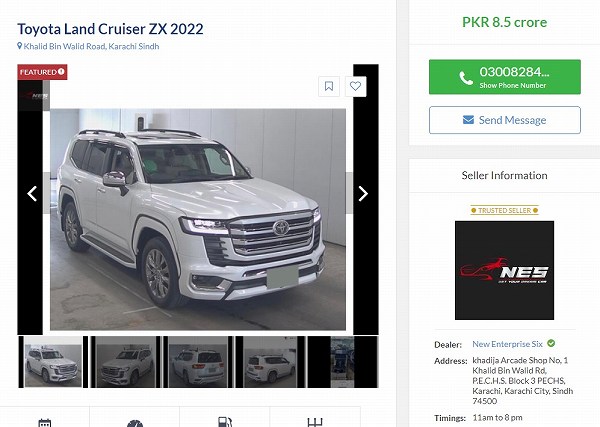Open Khalid Bin Walid Road location link

(x=91, y=46)
